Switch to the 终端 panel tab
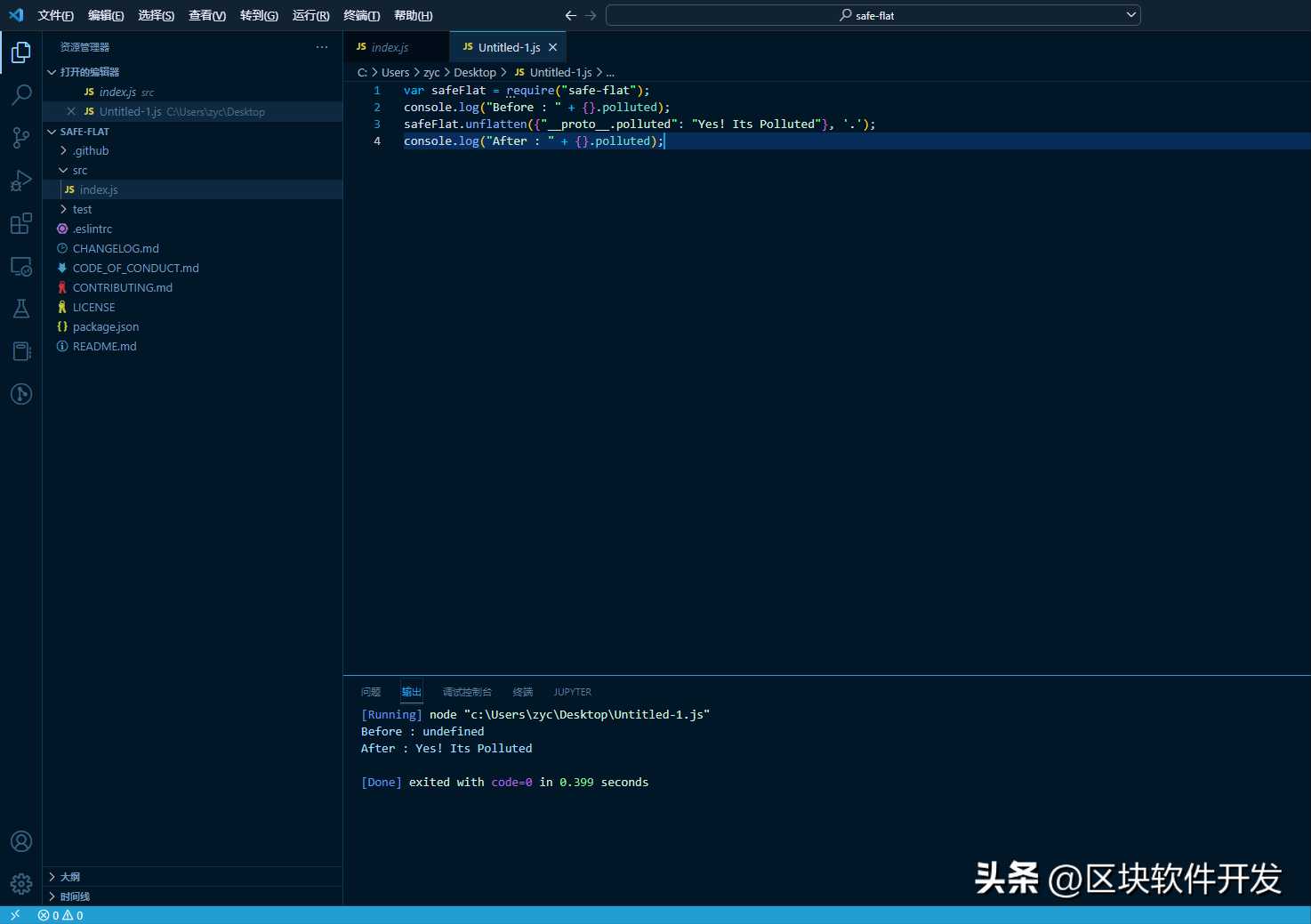The height and width of the screenshot is (924, 1311). click(523, 692)
